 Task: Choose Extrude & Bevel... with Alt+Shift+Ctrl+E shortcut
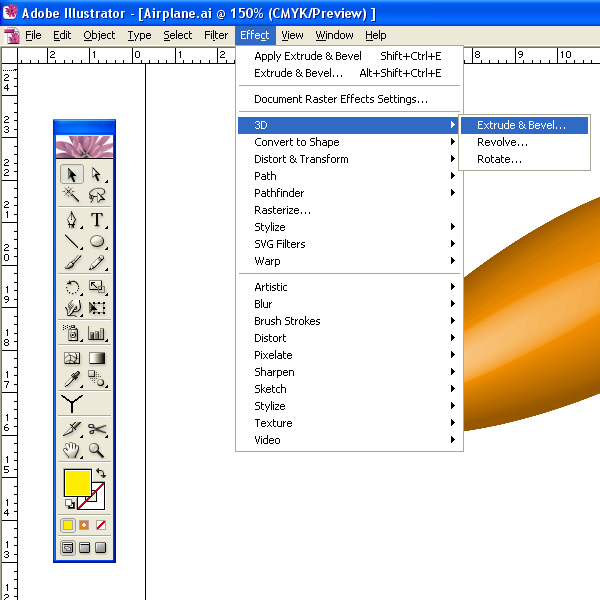pyautogui.click(x=349, y=73)
